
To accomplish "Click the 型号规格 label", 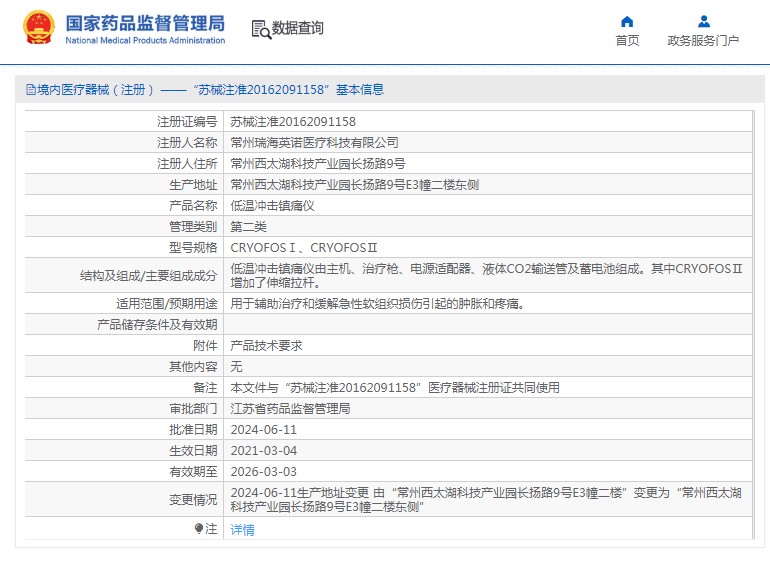I will click(x=193, y=248).
